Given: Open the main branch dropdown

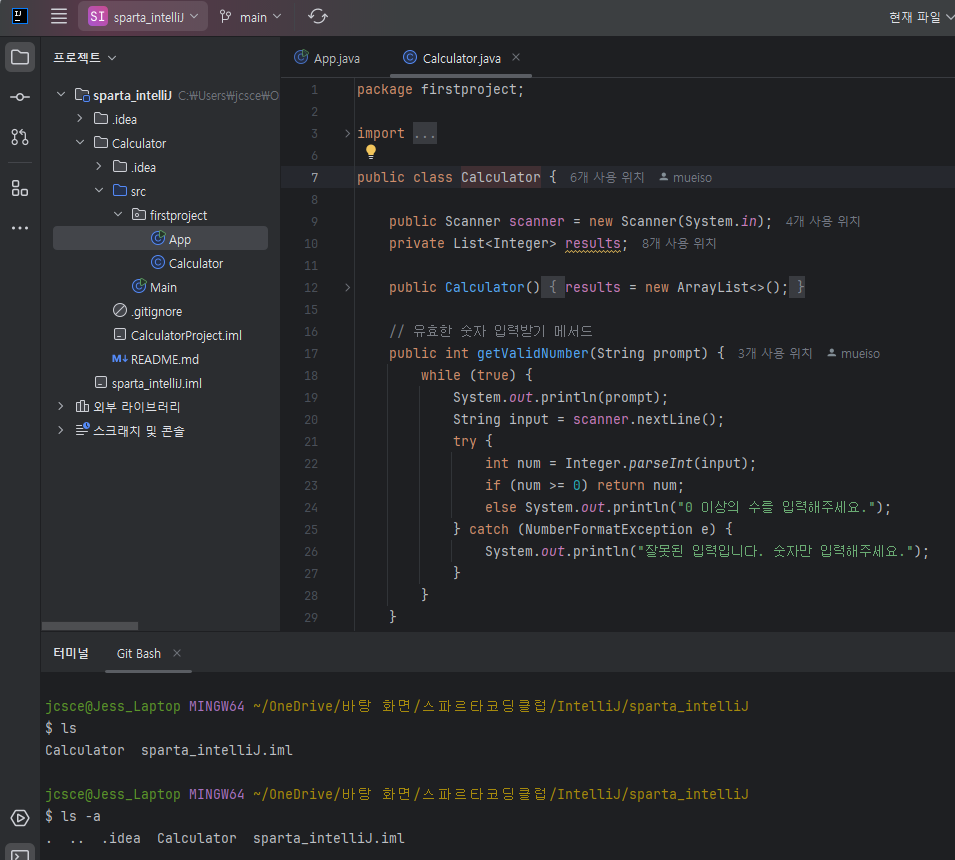Looking at the screenshot, I should click(251, 17).
